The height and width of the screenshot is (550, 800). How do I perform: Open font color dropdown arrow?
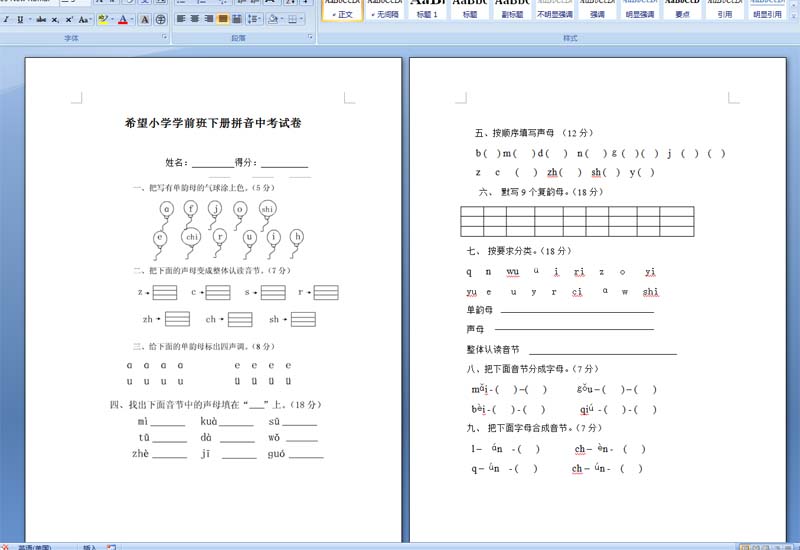click(x=132, y=19)
